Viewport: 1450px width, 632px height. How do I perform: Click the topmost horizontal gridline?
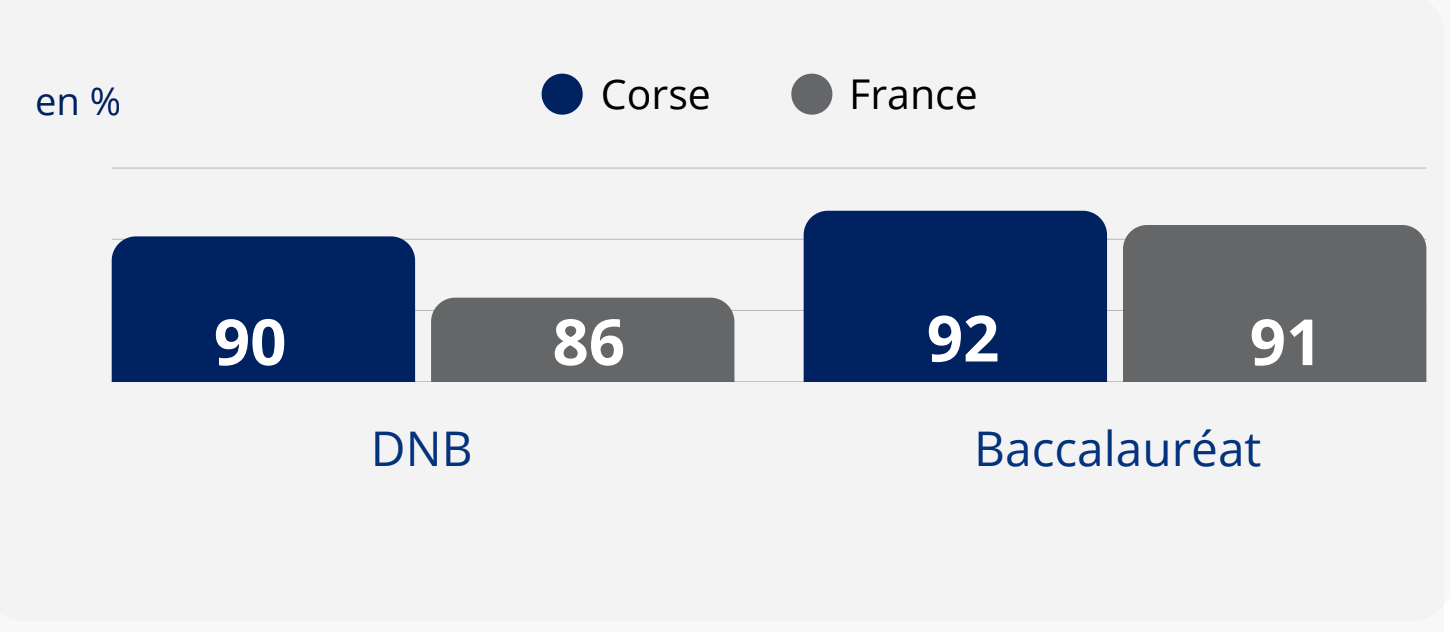point(768,168)
